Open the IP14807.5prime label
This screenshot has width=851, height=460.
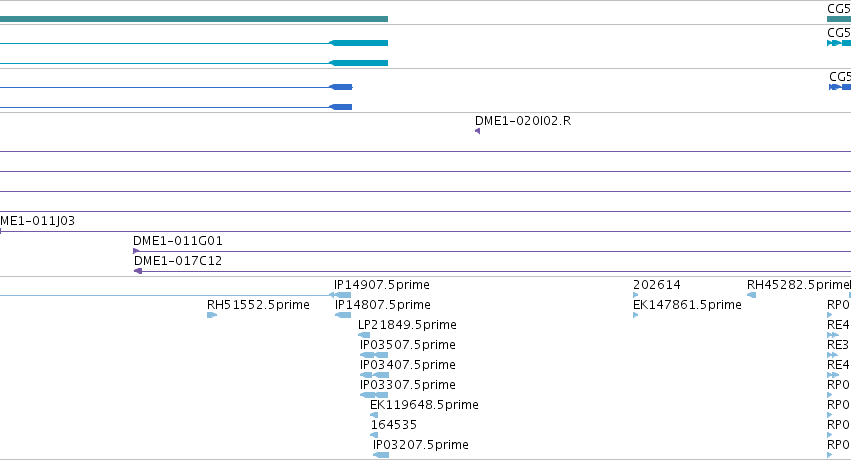coord(383,305)
